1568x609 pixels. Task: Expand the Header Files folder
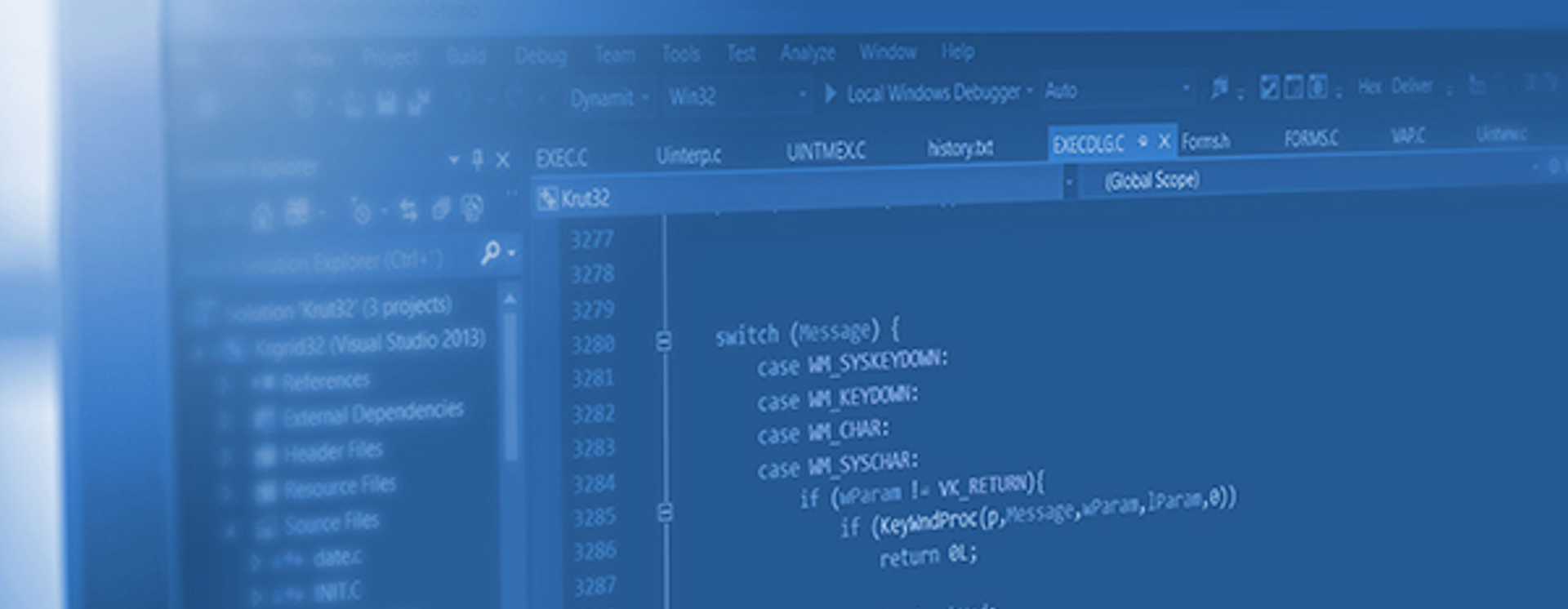point(225,455)
